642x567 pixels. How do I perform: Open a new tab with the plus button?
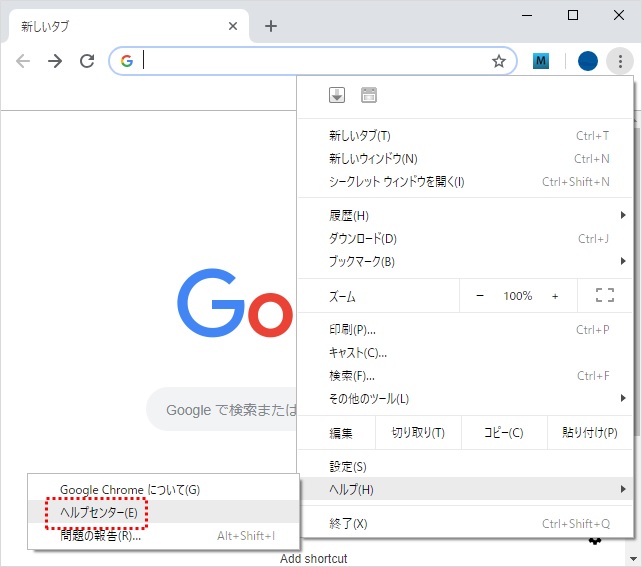tap(271, 26)
